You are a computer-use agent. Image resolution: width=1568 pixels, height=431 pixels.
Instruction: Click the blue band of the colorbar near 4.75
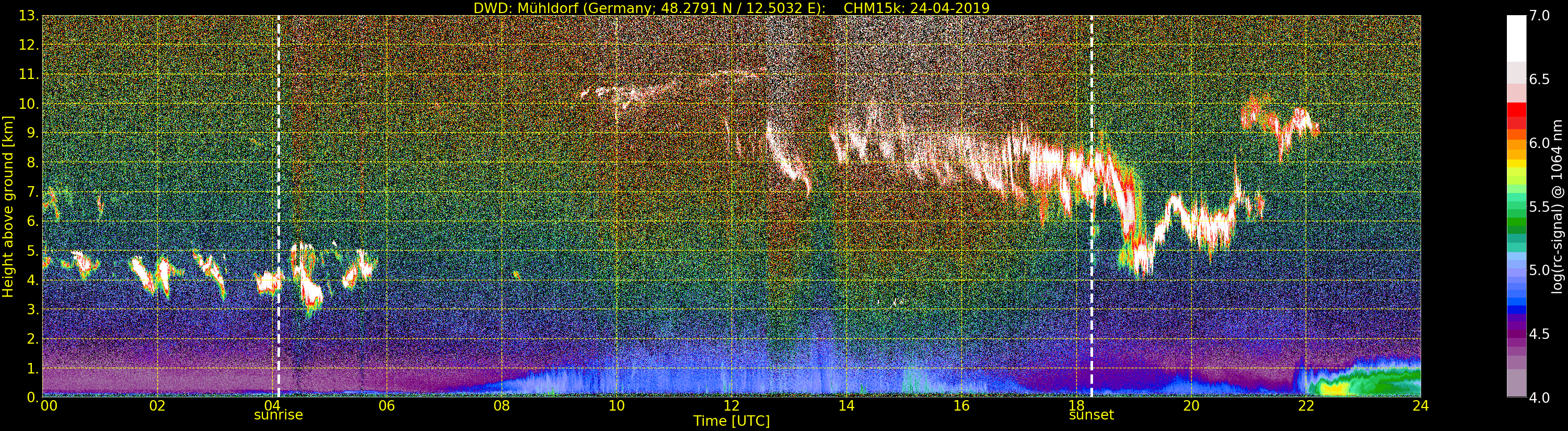(x=1516, y=301)
